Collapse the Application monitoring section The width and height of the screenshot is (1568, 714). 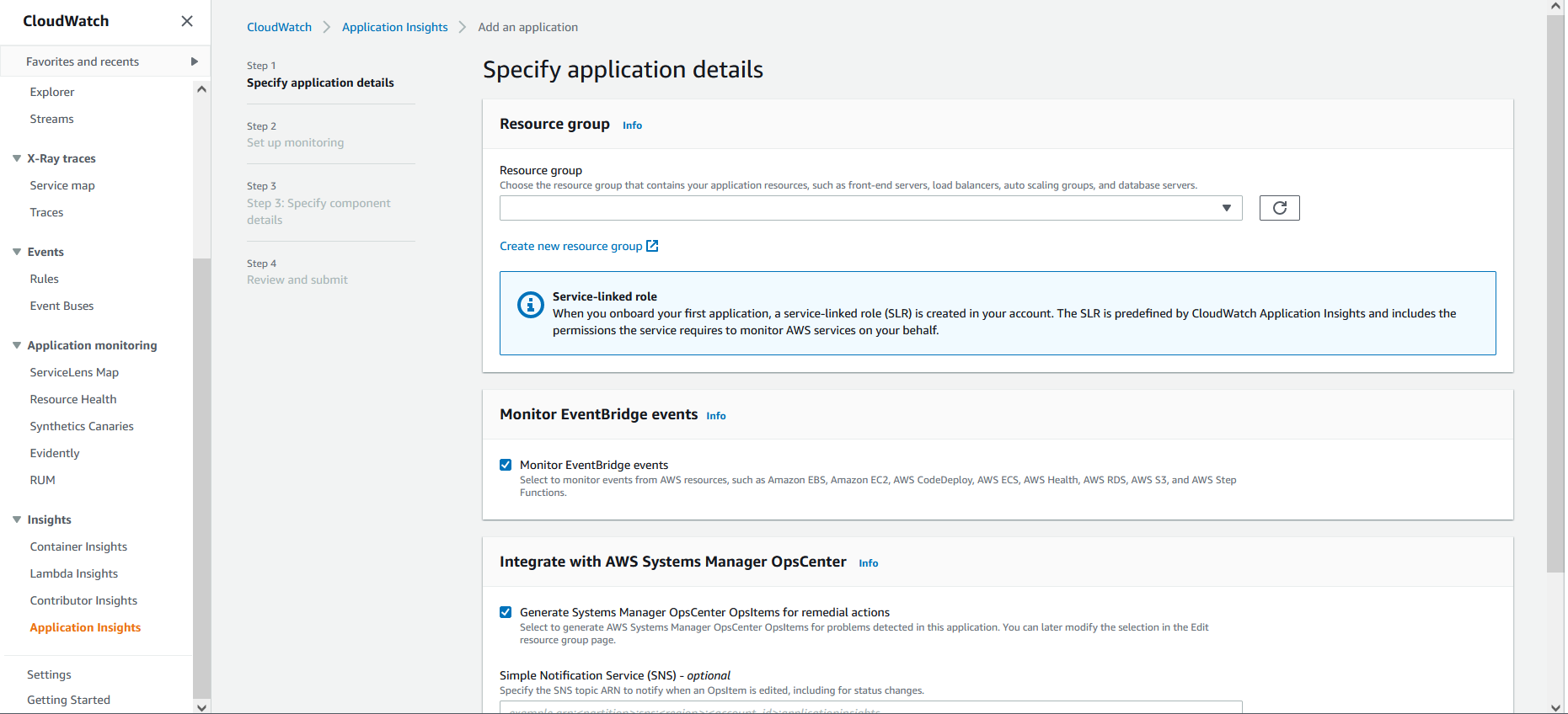click(x=17, y=345)
